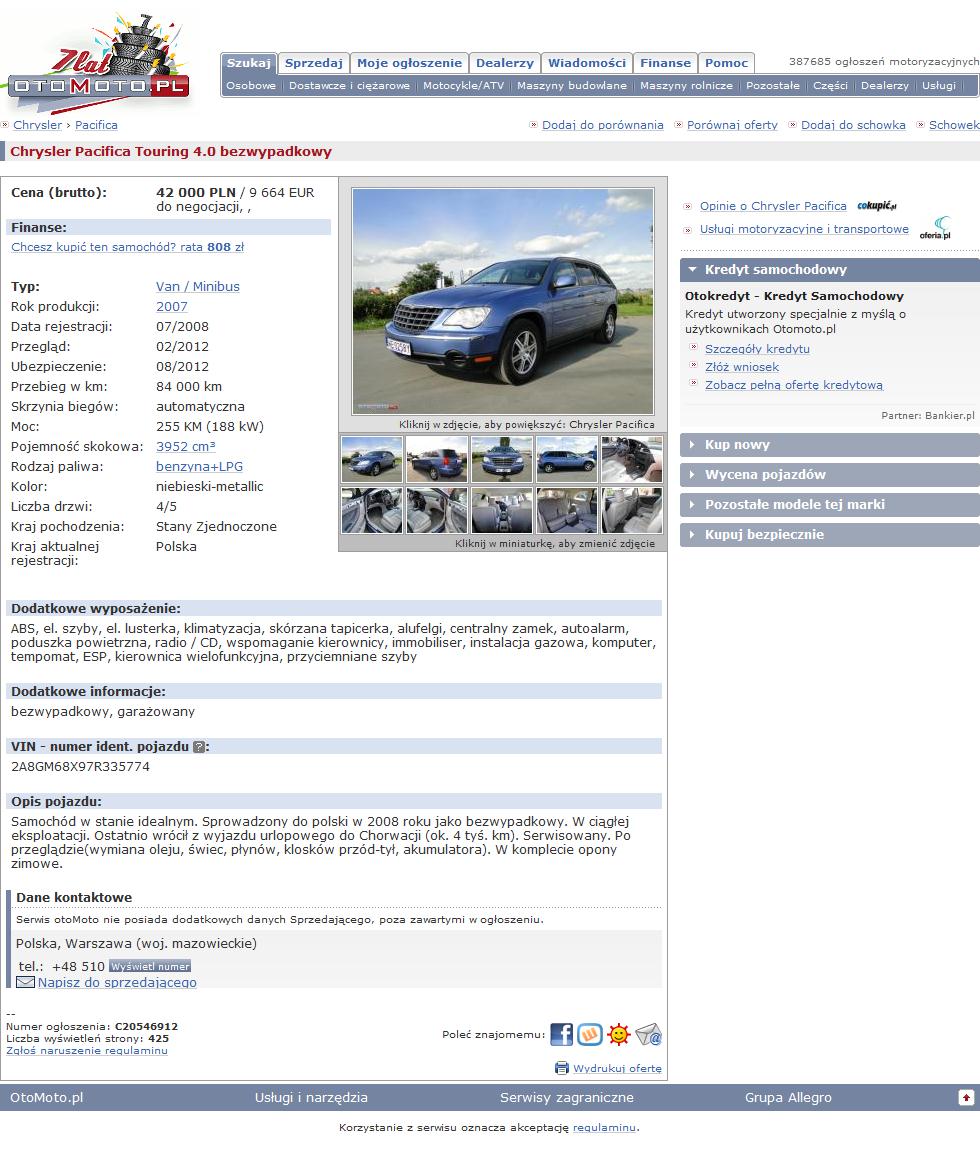Viewport: 980px width, 1153px height.
Task: Select the head-on front view thumbnail
Action: (x=501, y=459)
